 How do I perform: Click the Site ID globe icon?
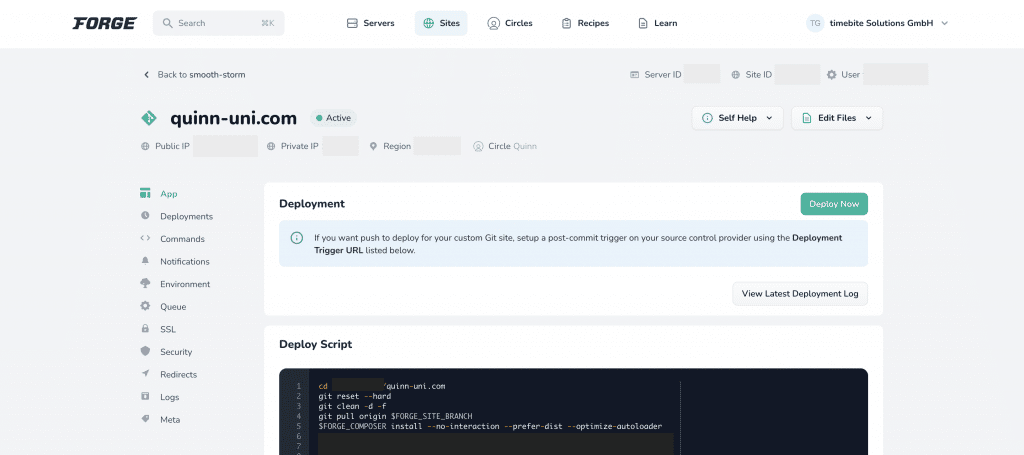pyautogui.click(x=735, y=74)
